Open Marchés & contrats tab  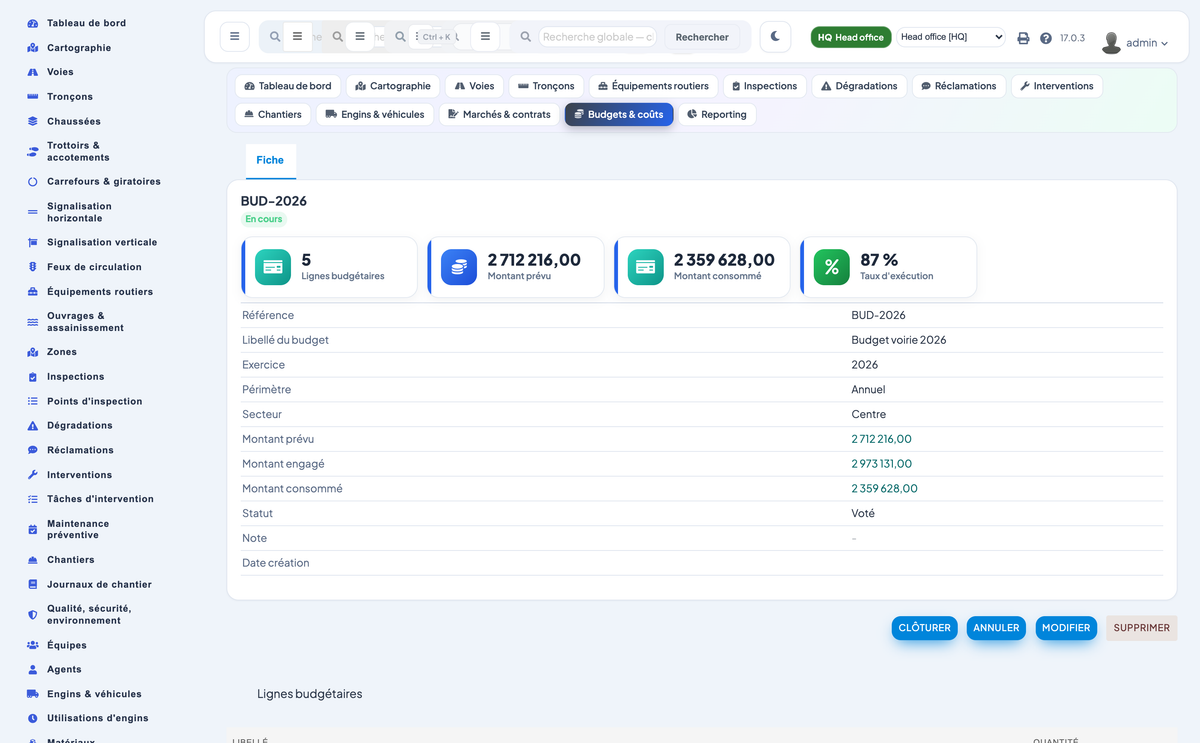pos(499,114)
